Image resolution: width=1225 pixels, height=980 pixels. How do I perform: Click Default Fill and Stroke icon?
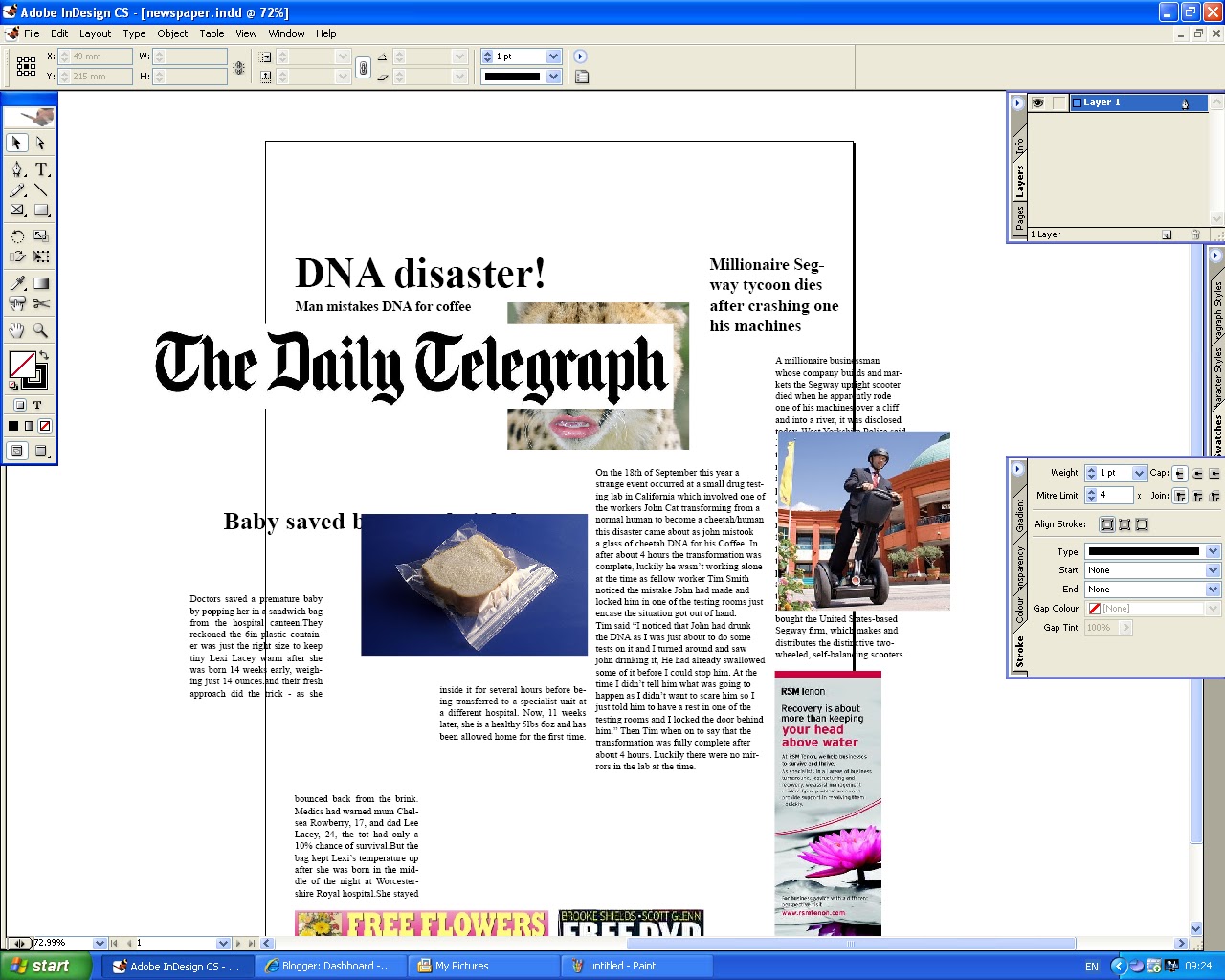13,385
